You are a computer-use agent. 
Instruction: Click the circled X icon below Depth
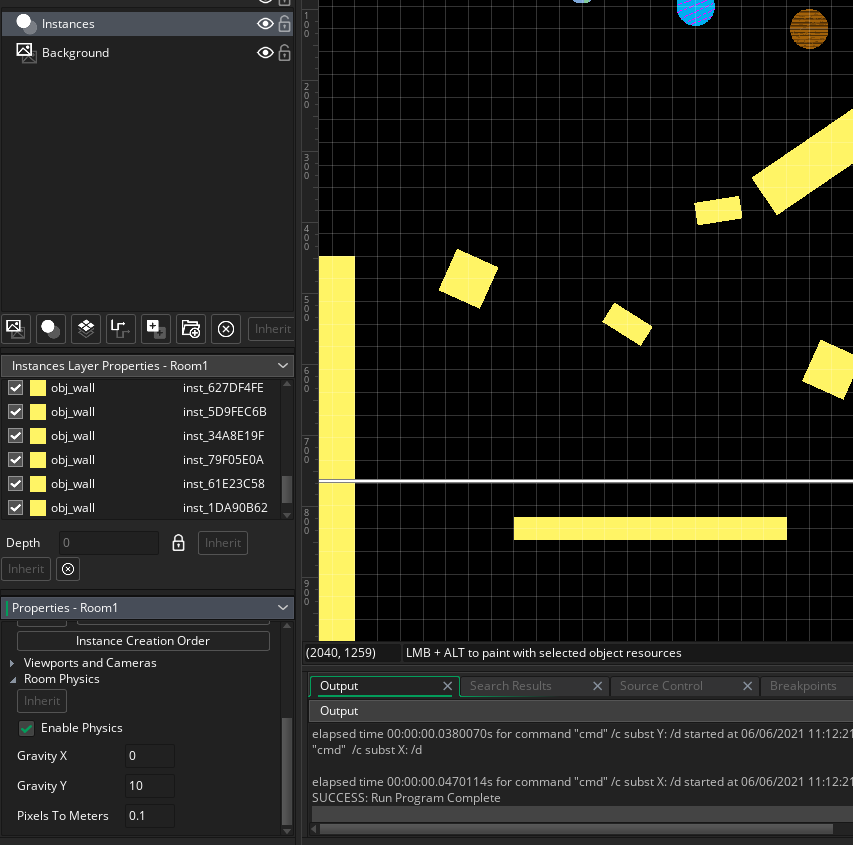(x=68, y=569)
